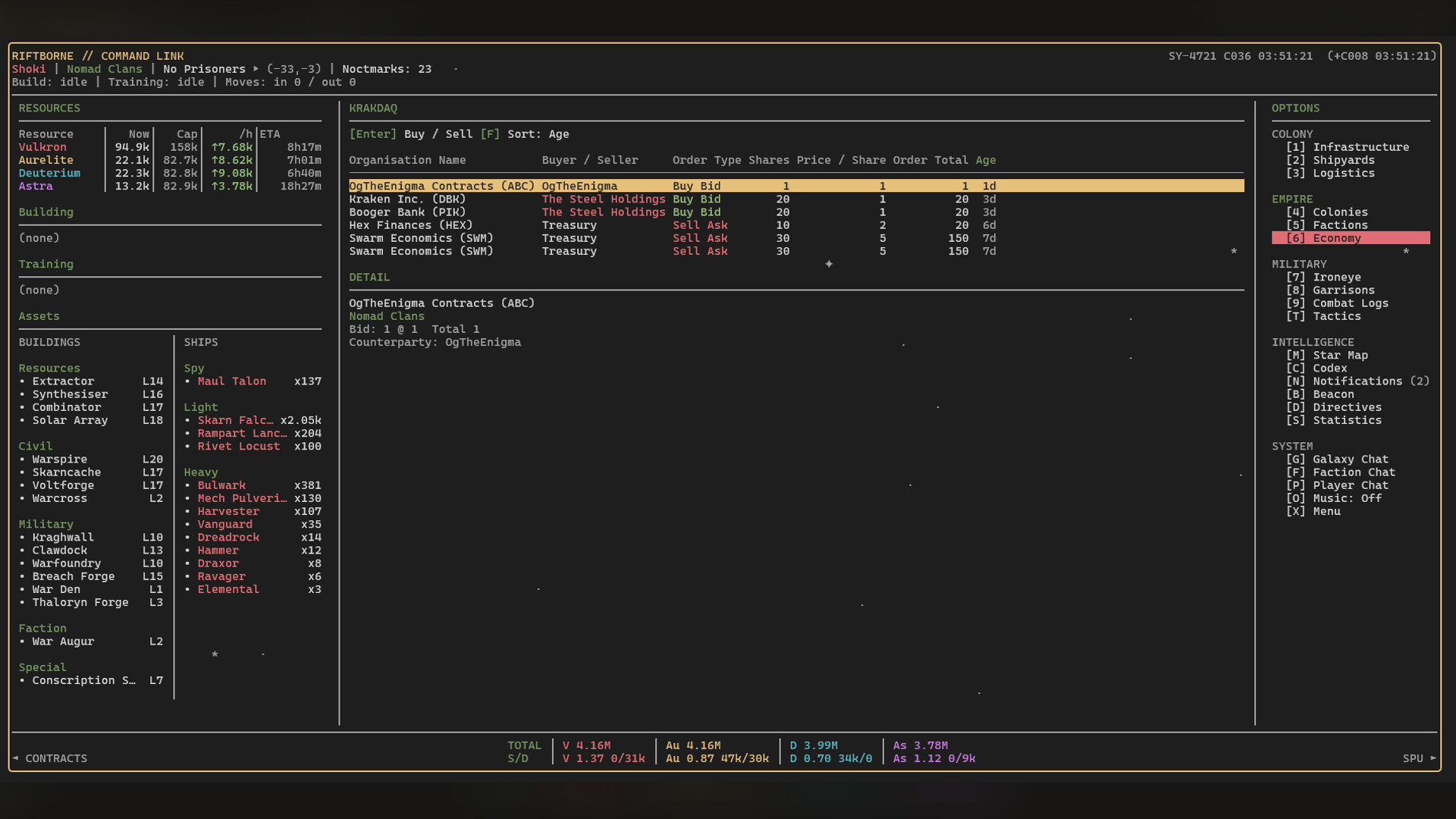This screenshot has width=1456, height=819.
Task: Select the Harvester x107 ship
Action: (253, 511)
